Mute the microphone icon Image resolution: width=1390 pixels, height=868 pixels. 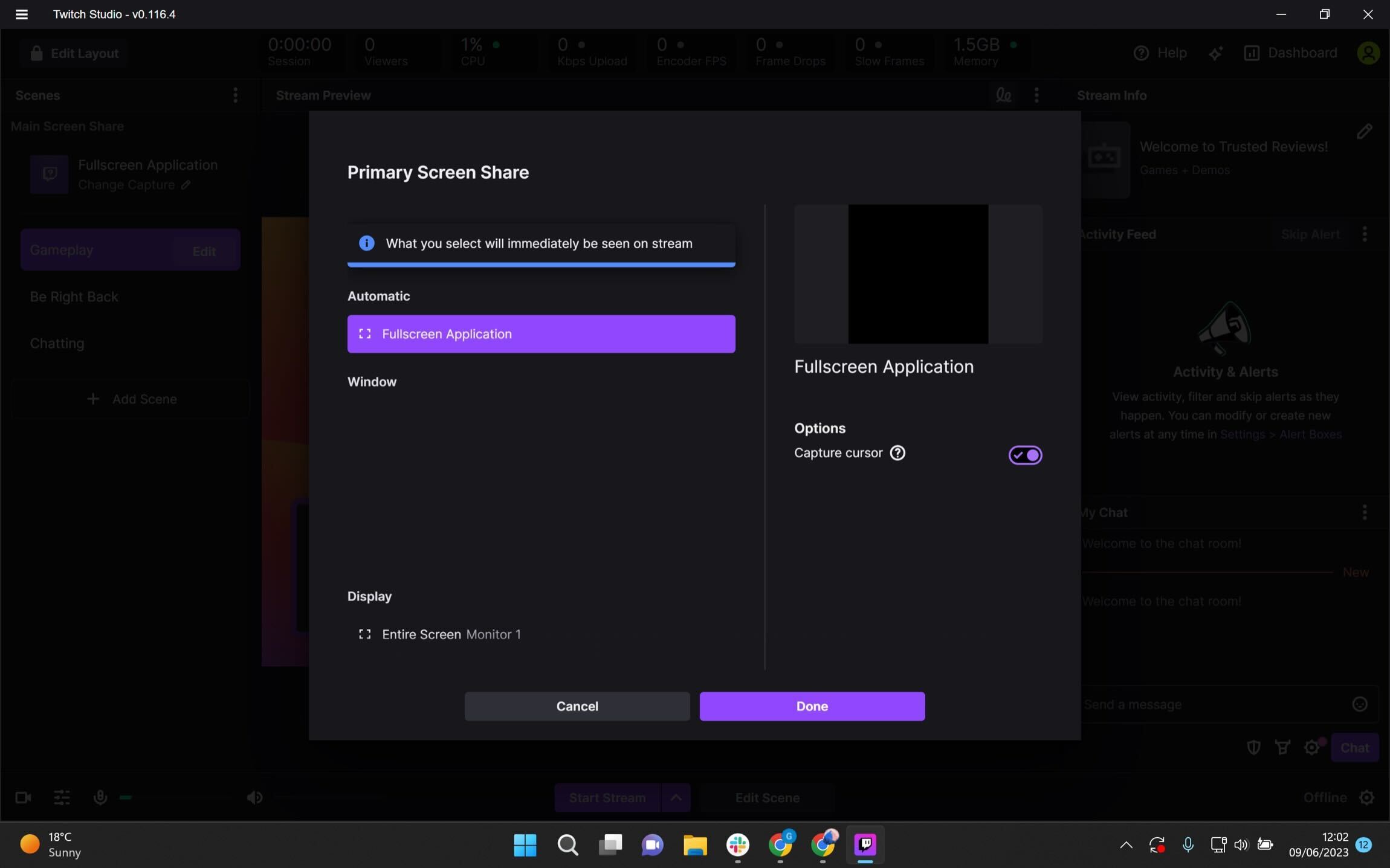click(x=100, y=797)
